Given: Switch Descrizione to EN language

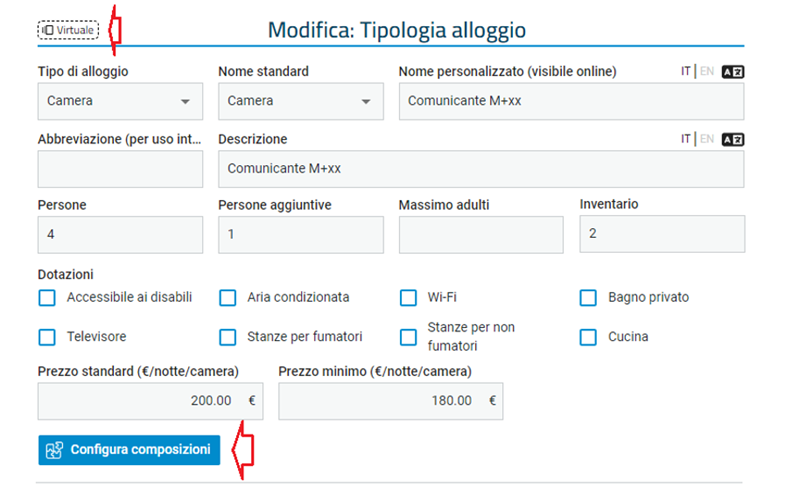Looking at the screenshot, I should (x=707, y=139).
